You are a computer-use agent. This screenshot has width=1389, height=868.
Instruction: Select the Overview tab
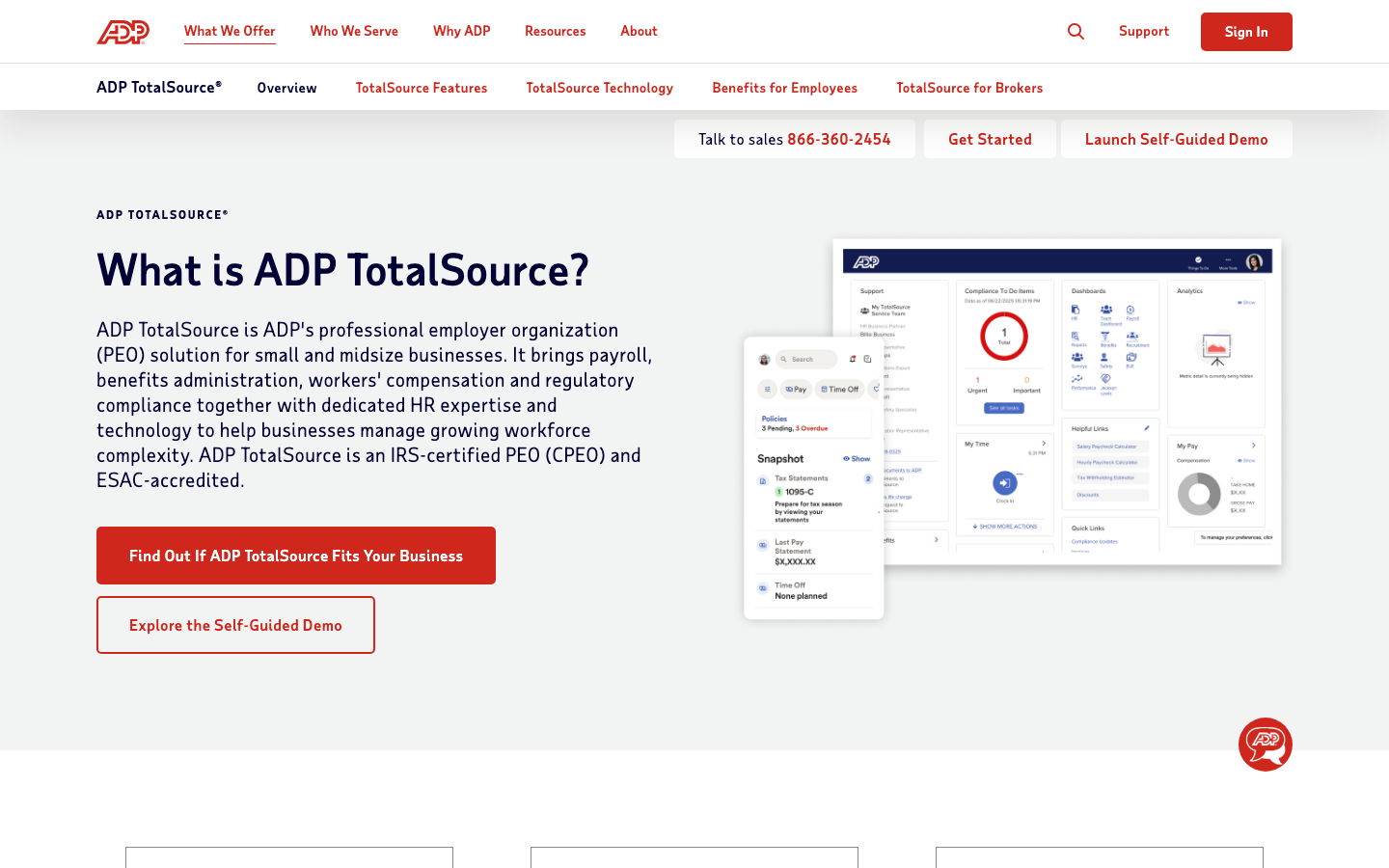pyautogui.click(x=286, y=88)
